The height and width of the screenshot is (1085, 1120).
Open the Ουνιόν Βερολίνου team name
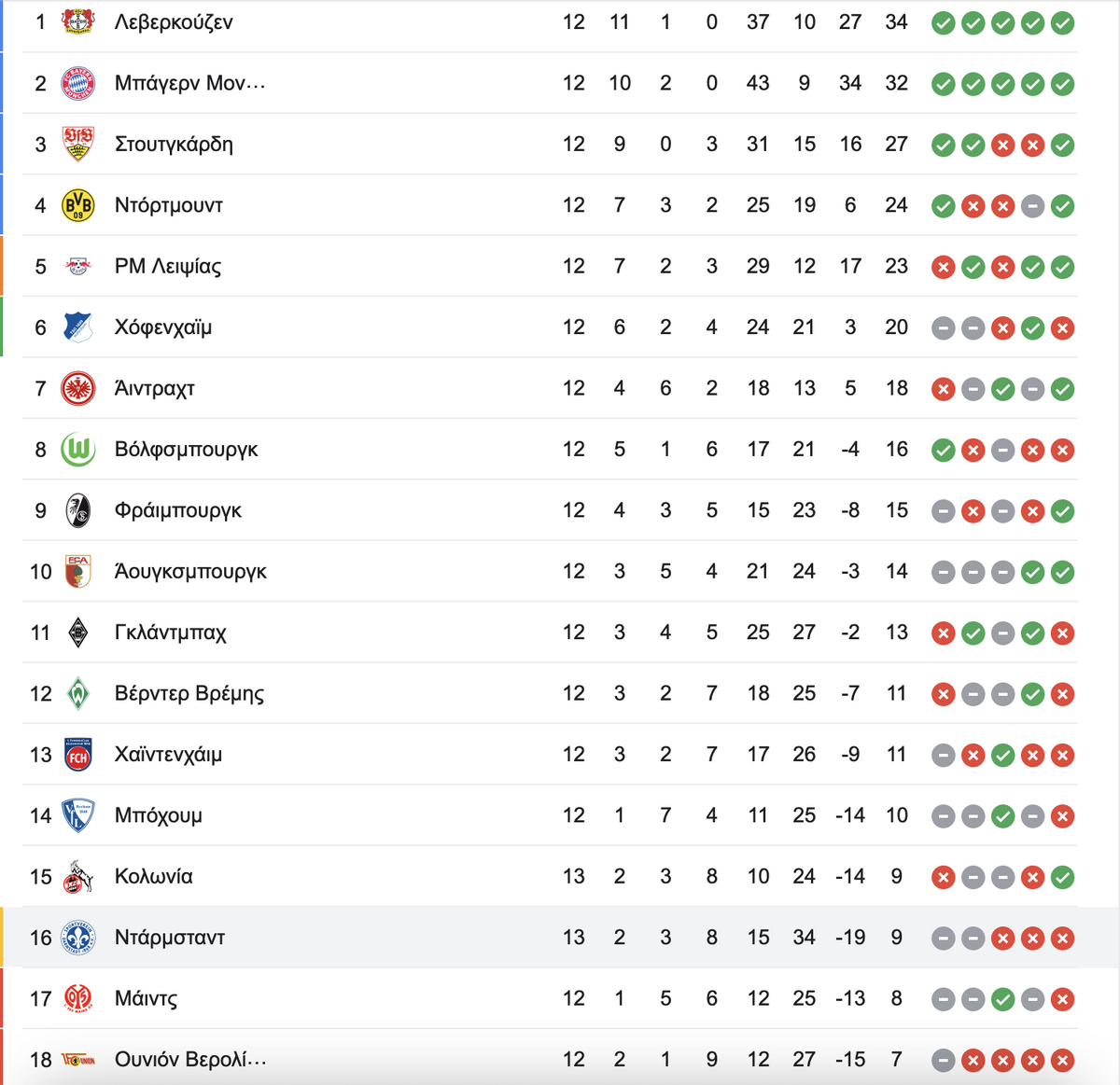[x=190, y=1060]
